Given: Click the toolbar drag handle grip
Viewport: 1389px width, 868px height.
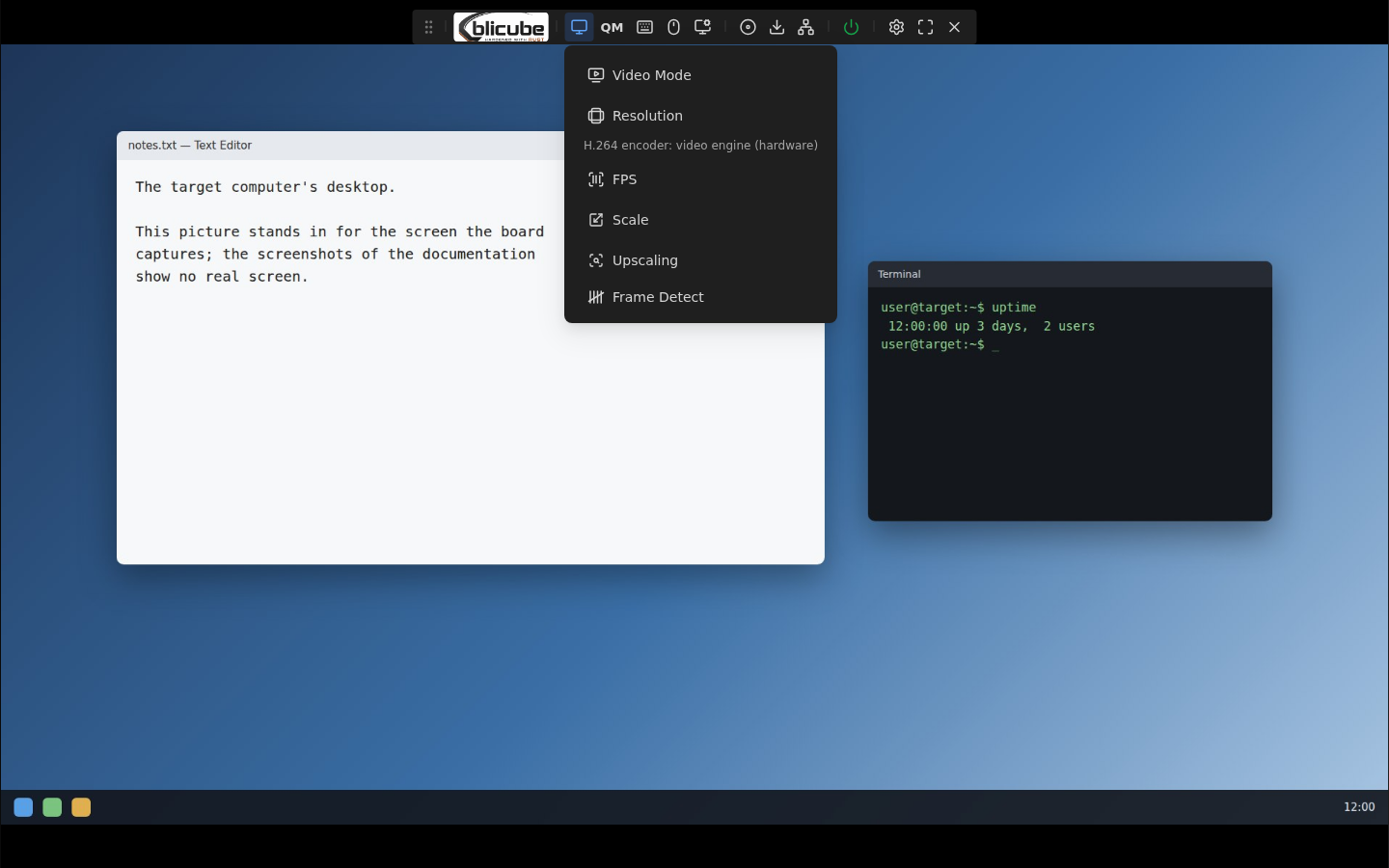Looking at the screenshot, I should click(x=428, y=27).
